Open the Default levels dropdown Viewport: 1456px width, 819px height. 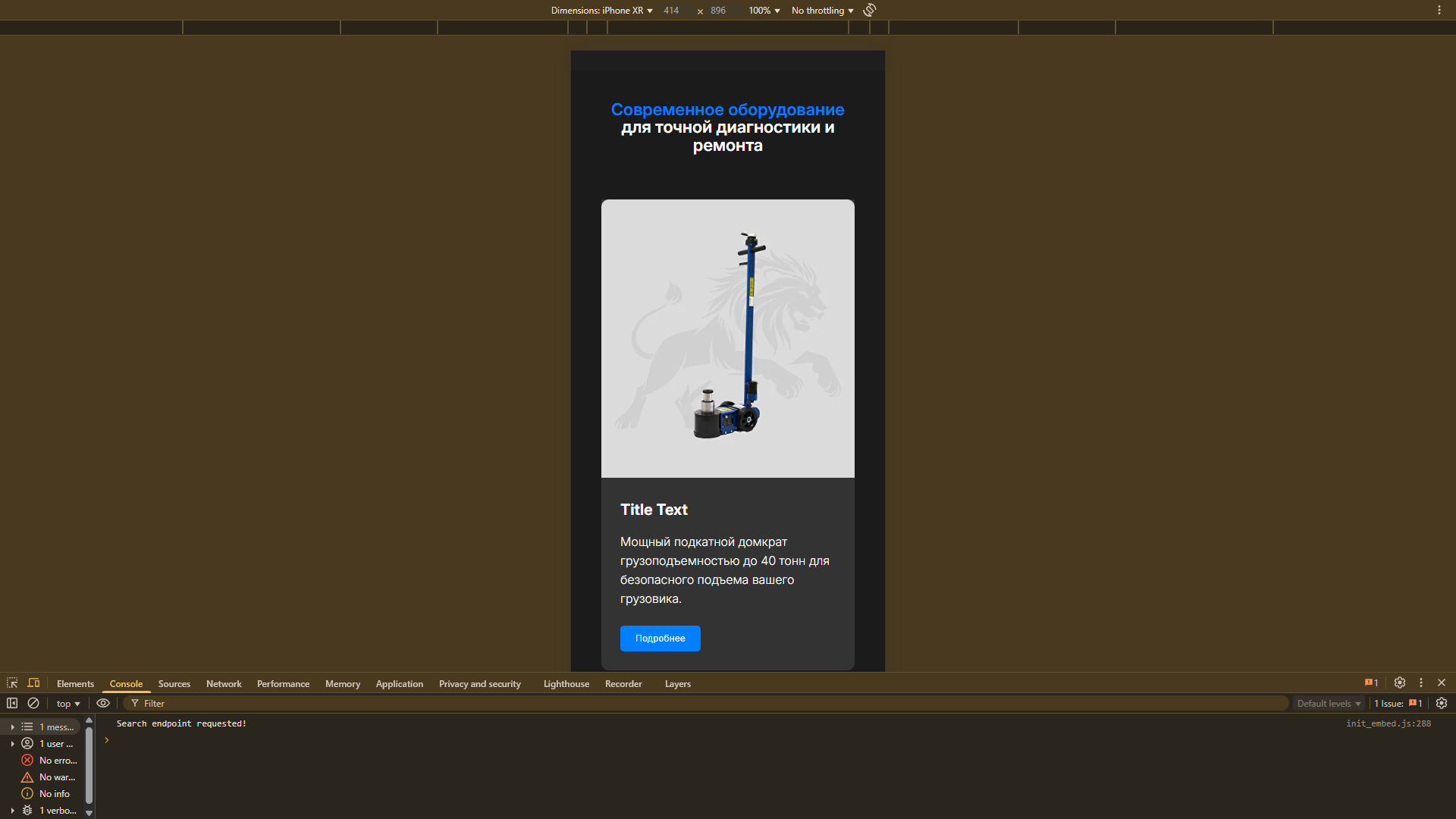click(1328, 704)
